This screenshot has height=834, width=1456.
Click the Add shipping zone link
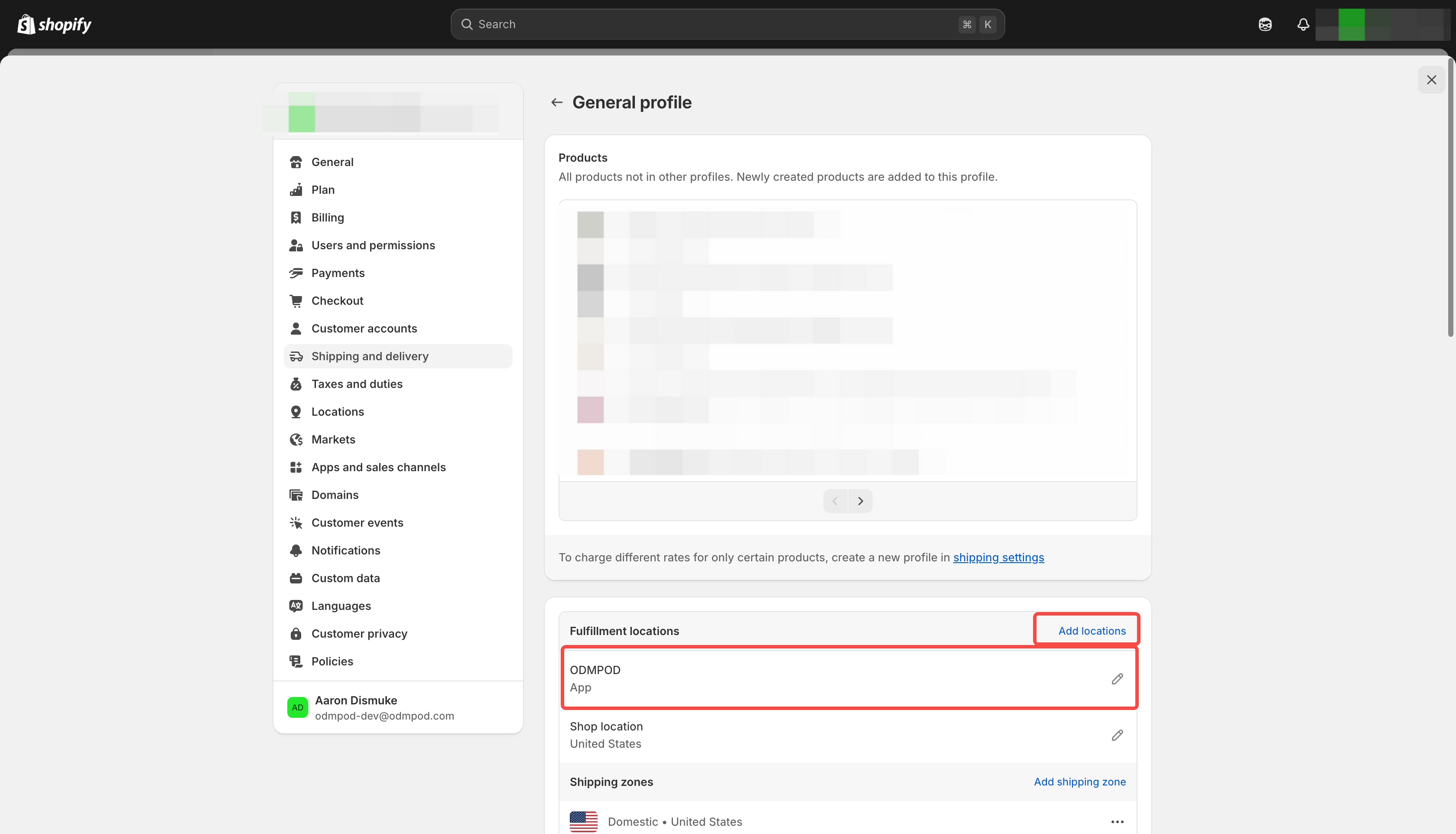[x=1079, y=782]
